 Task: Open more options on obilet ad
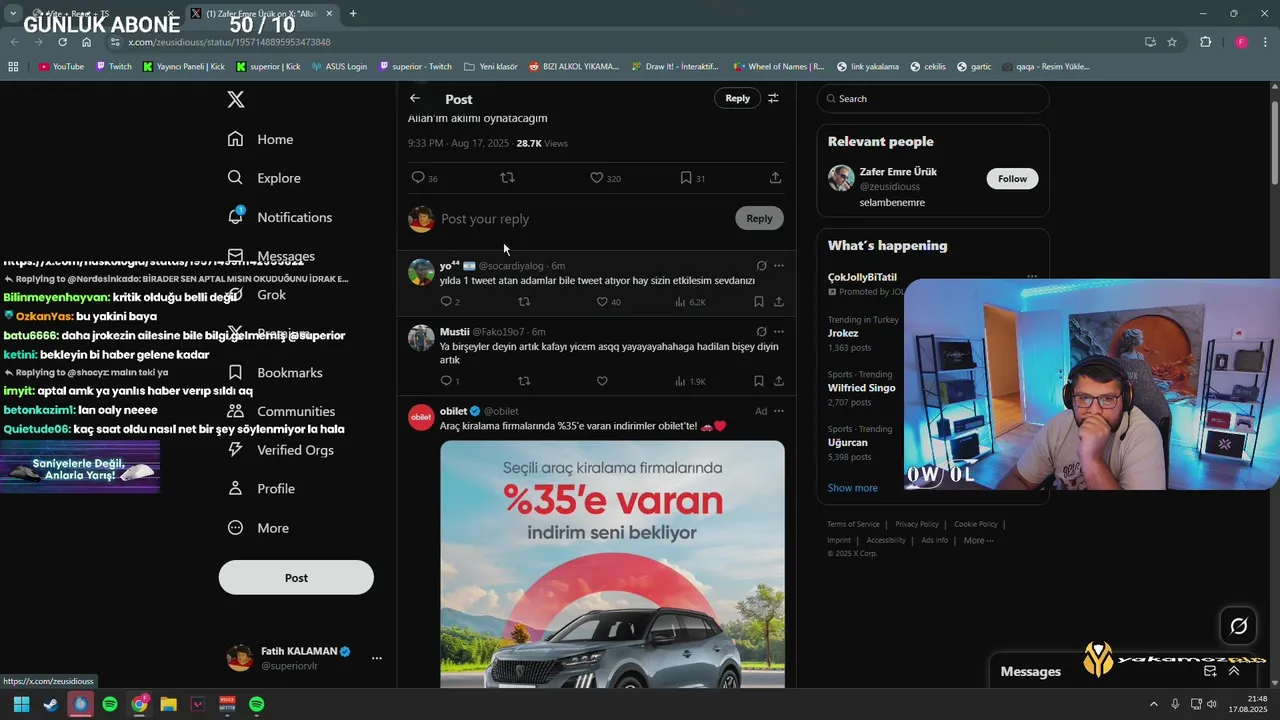[x=779, y=411]
